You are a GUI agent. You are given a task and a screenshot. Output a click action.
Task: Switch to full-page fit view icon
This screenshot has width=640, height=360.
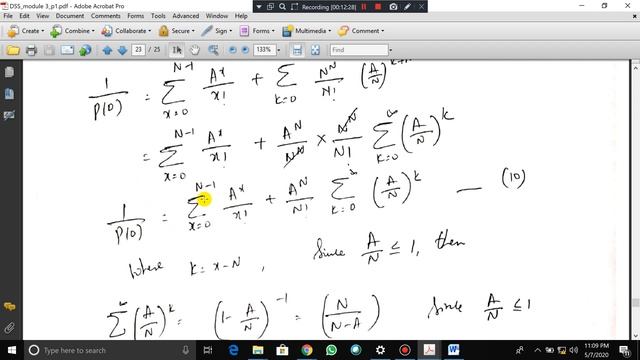(315, 50)
